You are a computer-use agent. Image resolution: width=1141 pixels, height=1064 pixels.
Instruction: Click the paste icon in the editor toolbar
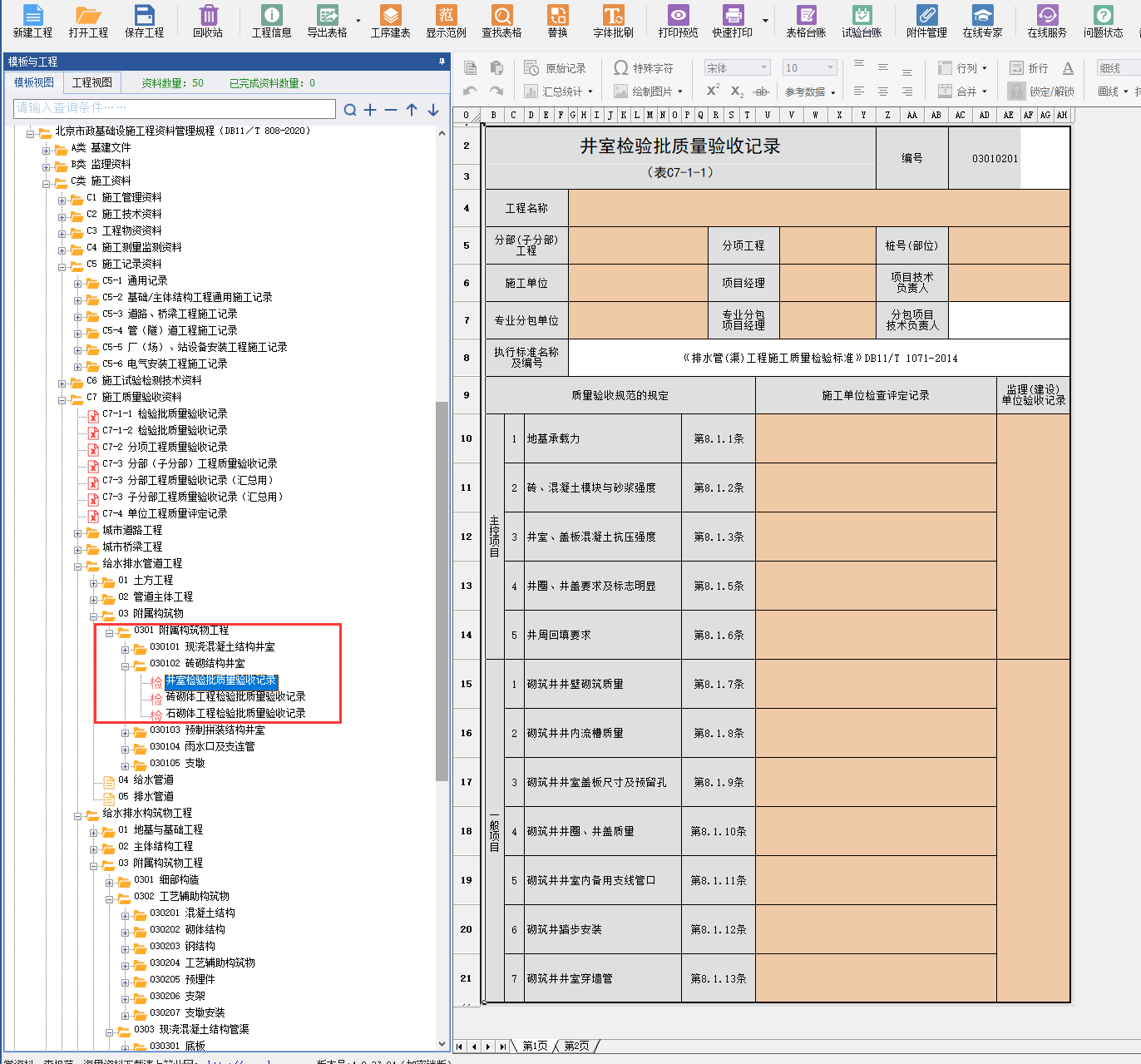(496, 68)
